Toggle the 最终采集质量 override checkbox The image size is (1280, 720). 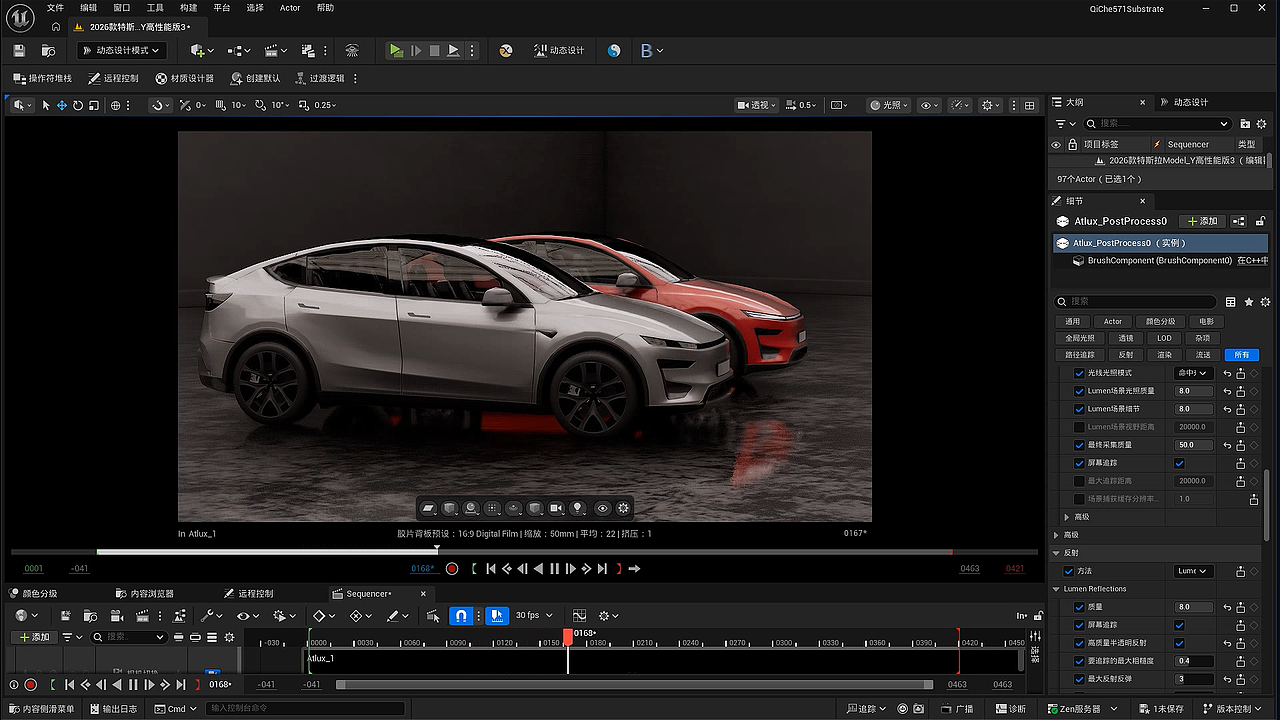[1079, 445]
